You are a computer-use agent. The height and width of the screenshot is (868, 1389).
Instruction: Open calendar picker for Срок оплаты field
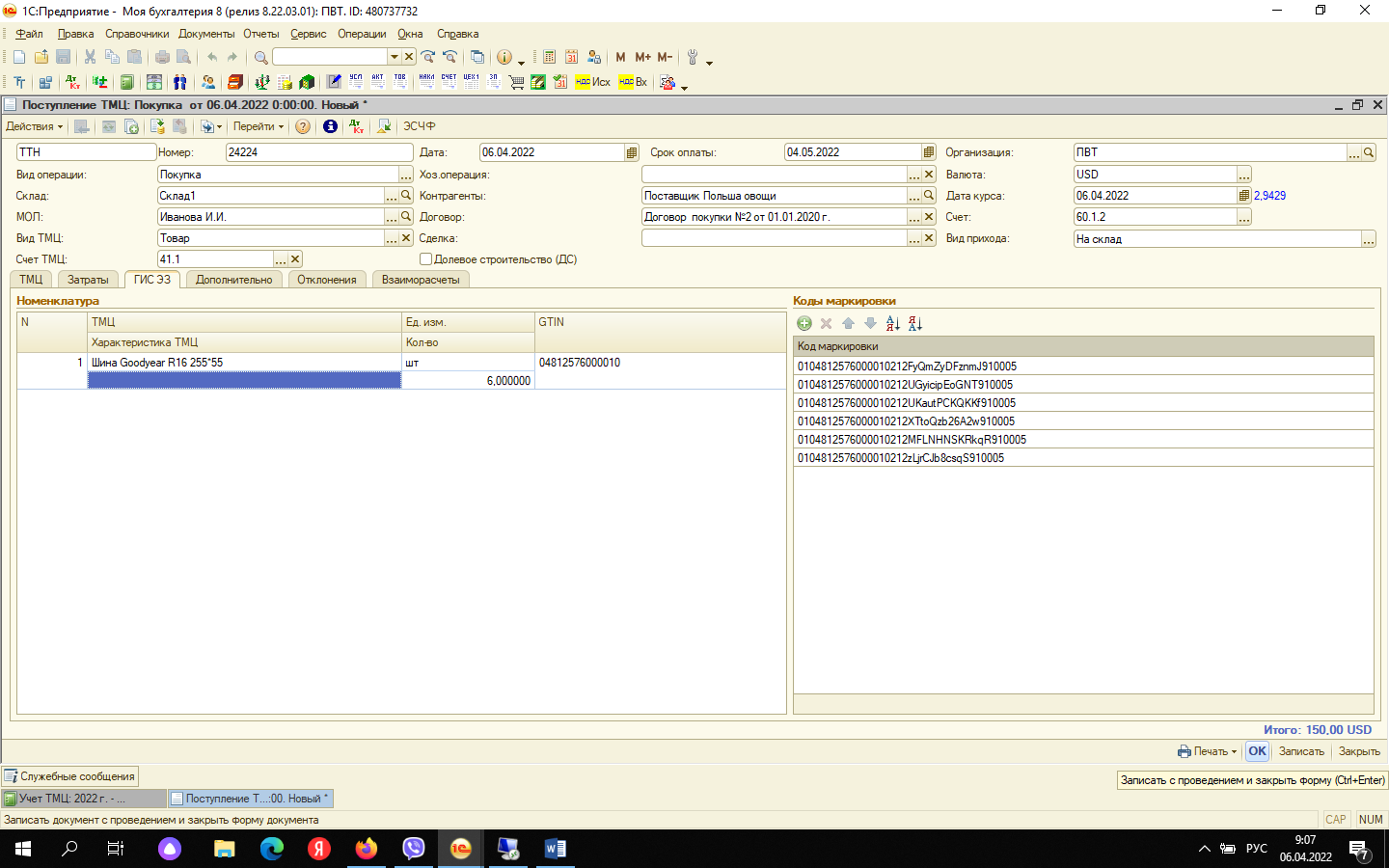click(928, 152)
